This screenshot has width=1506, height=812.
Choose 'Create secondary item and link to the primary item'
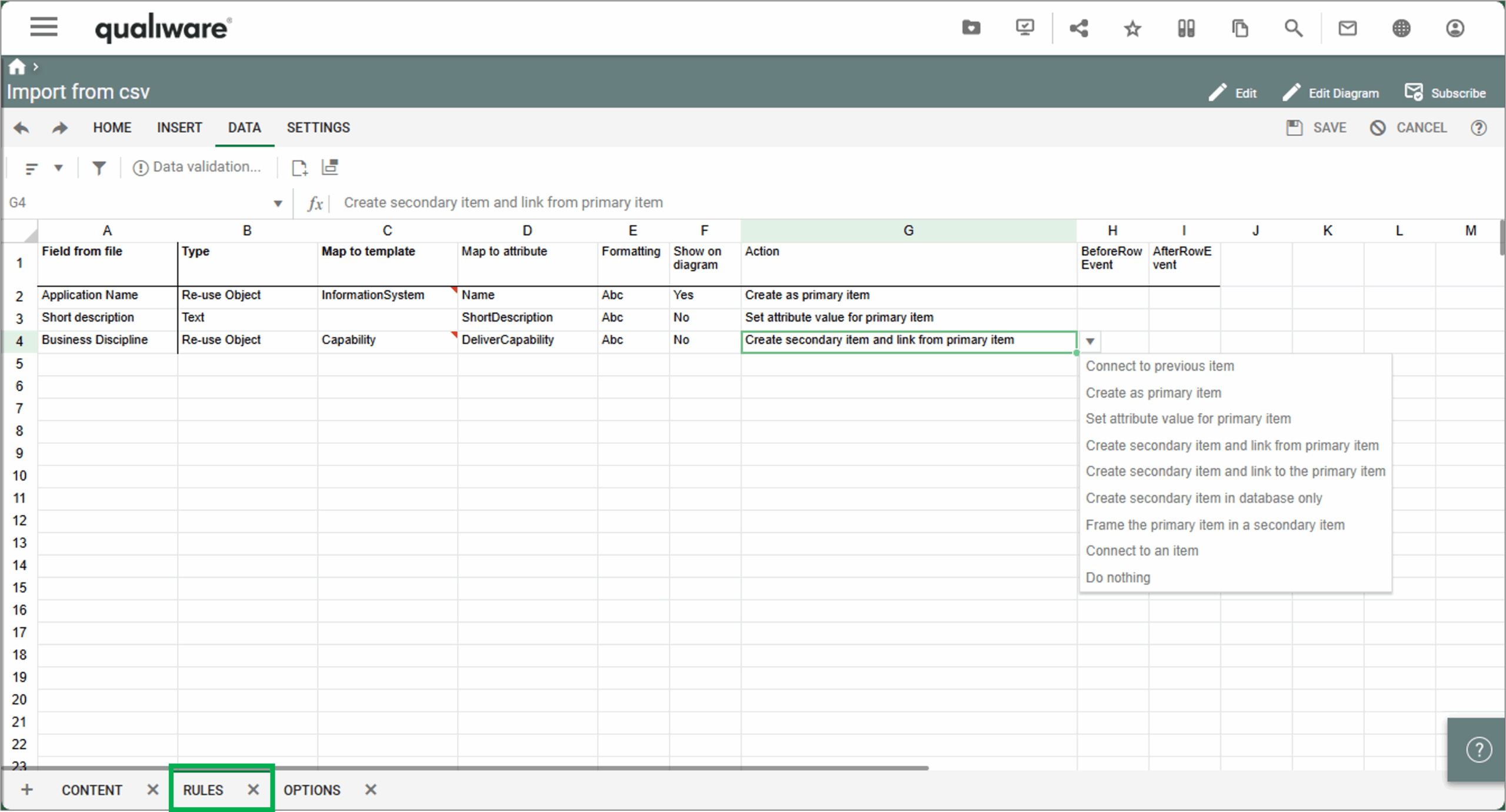tap(1235, 471)
